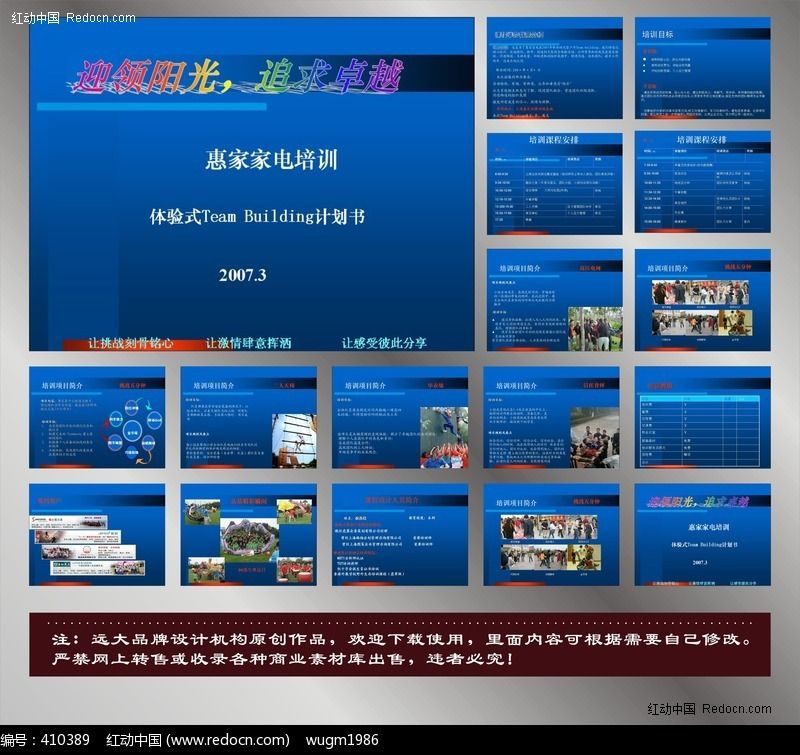800x755 pixels.
Task: Select the 培训项目简介 slide with circular diagram
Action: [x=97, y=417]
